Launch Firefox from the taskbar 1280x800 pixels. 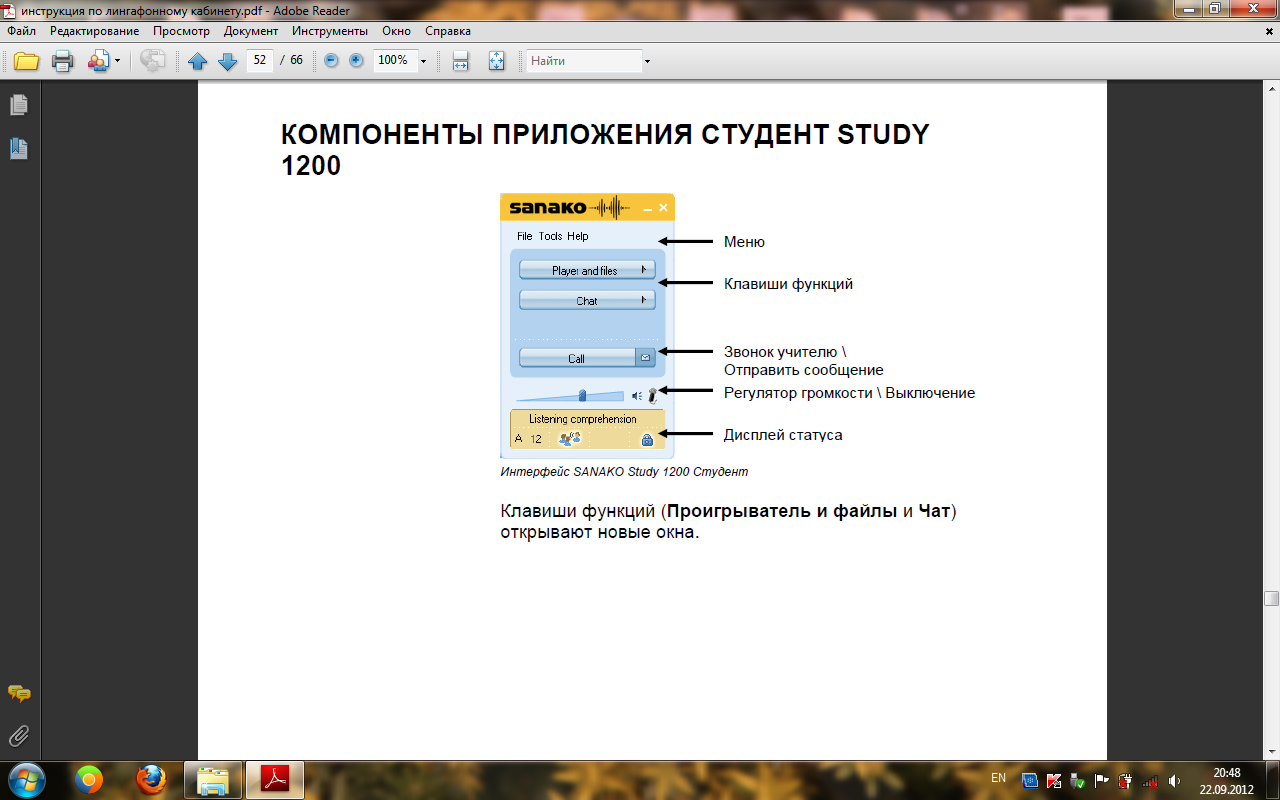tap(151, 780)
